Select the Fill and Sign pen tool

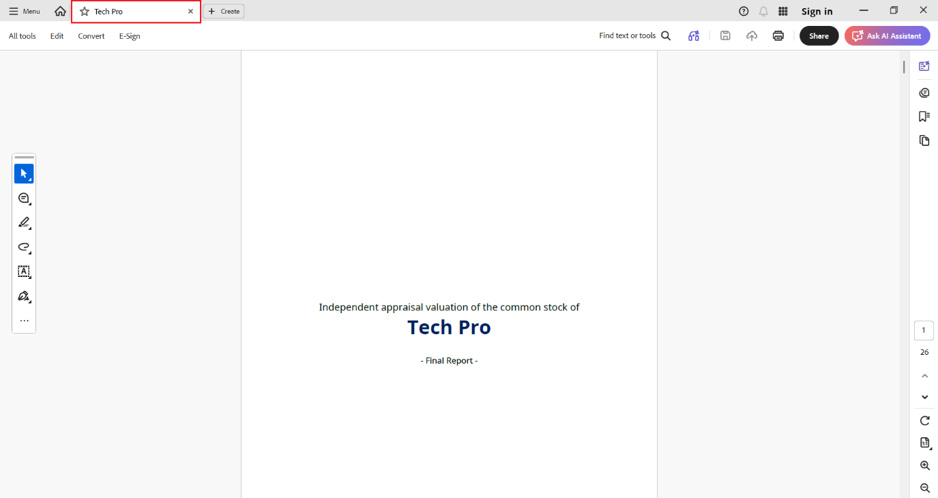point(24,296)
